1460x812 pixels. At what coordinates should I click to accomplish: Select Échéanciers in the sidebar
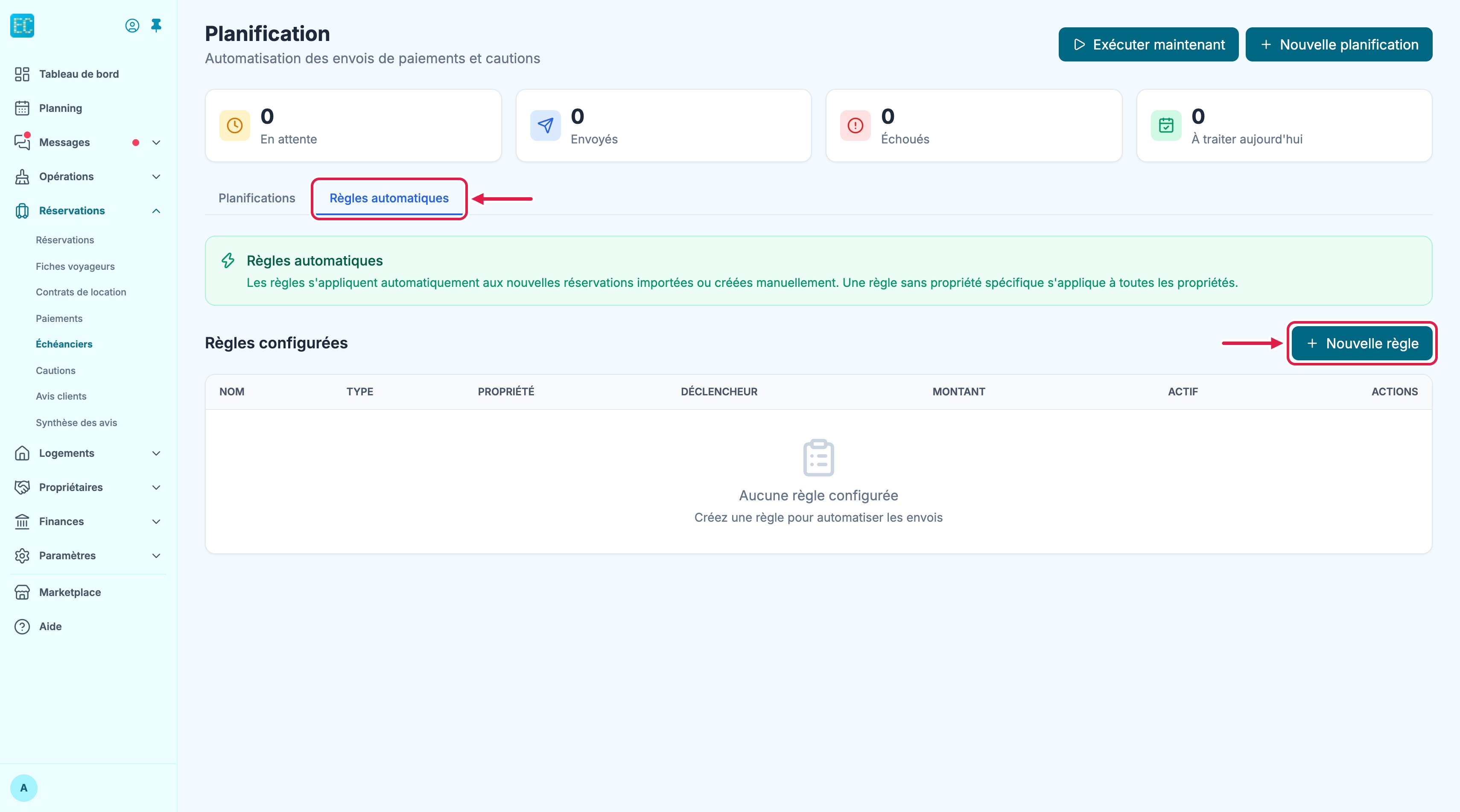coord(64,345)
